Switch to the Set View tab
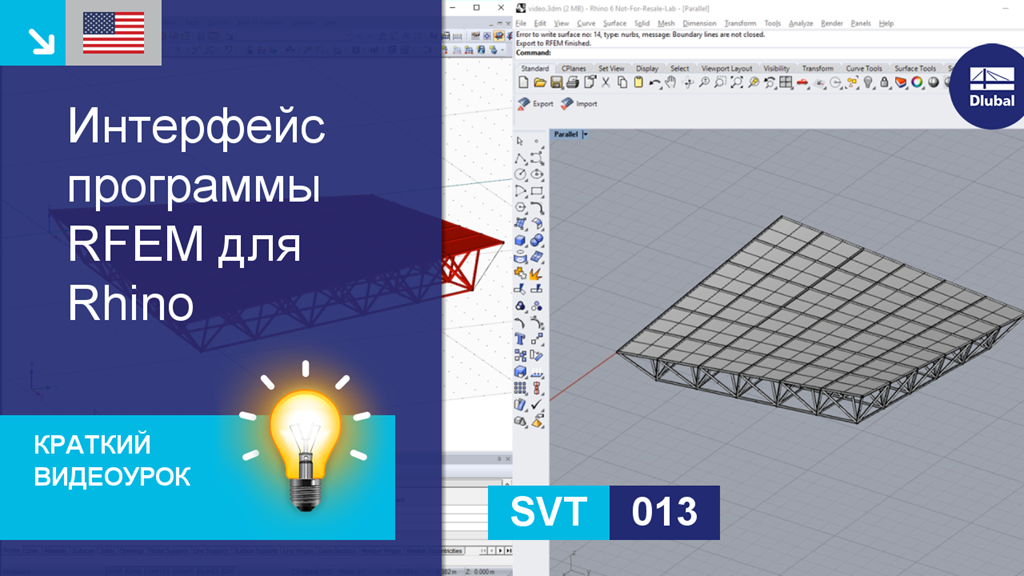 tap(611, 69)
